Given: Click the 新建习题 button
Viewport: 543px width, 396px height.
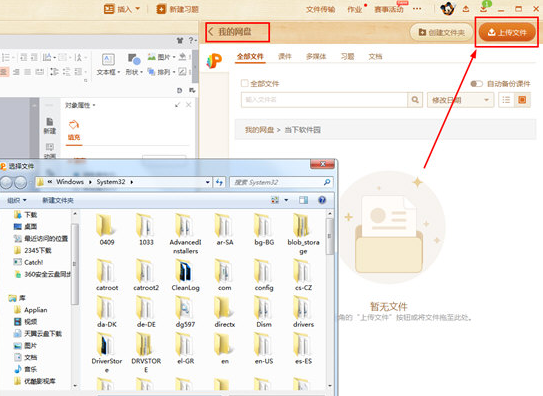Looking at the screenshot, I should [178, 9].
